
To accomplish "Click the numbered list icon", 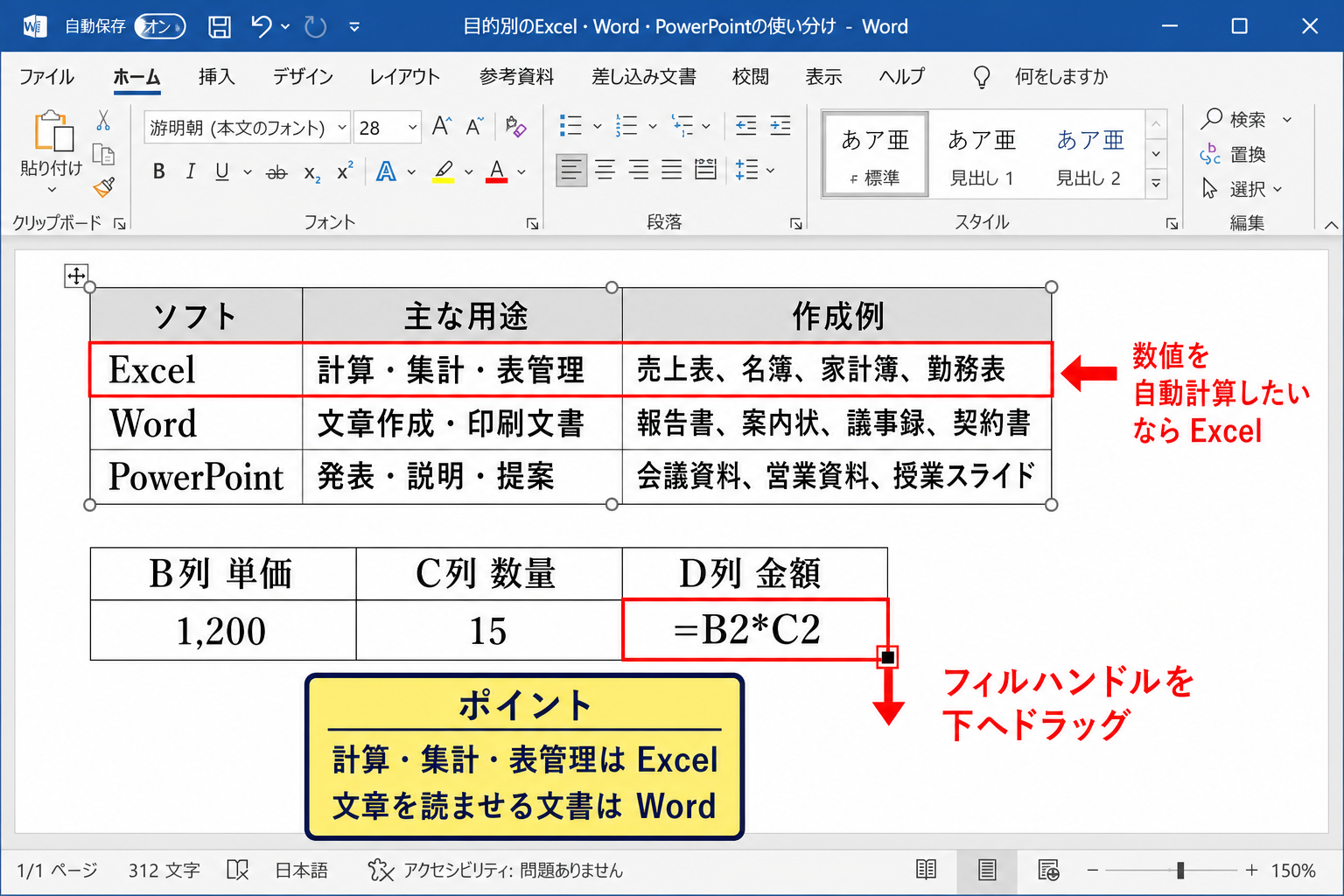I will click(x=626, y=126).
